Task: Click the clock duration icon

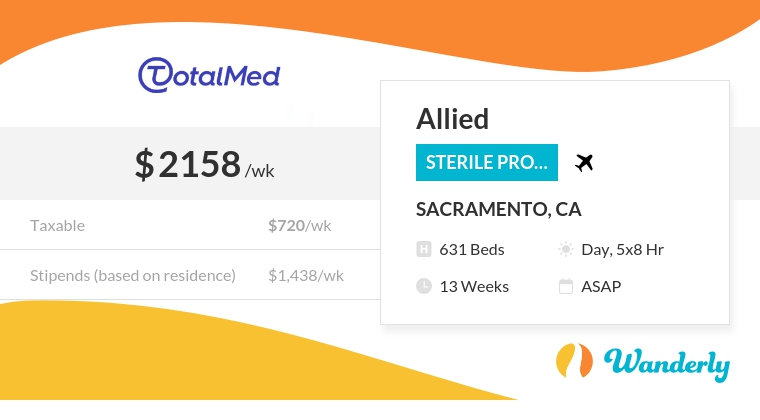Action: 424,286
